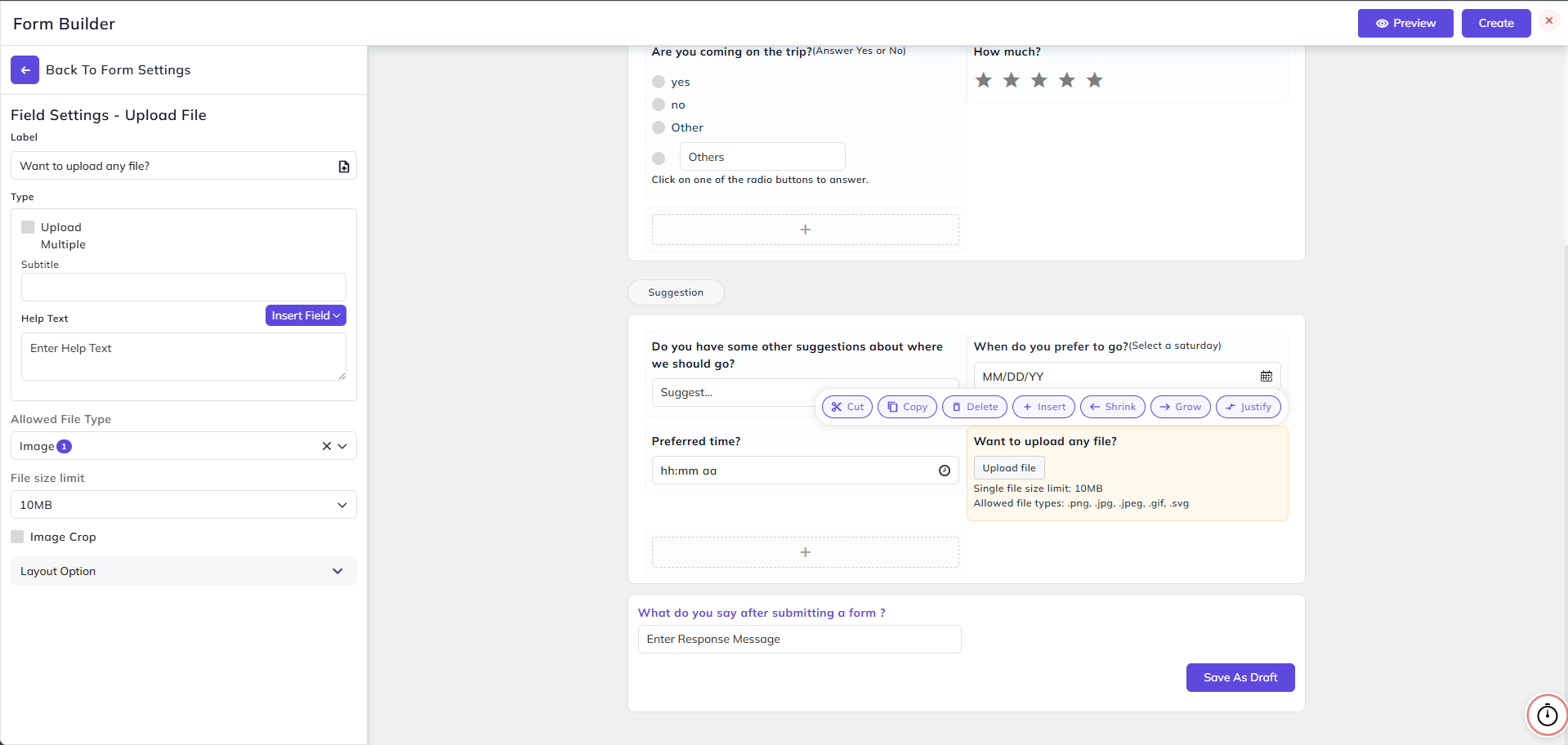Select radio button beside Others input
This screenshot has width=1568, height=745.
(x=659, y=158)
